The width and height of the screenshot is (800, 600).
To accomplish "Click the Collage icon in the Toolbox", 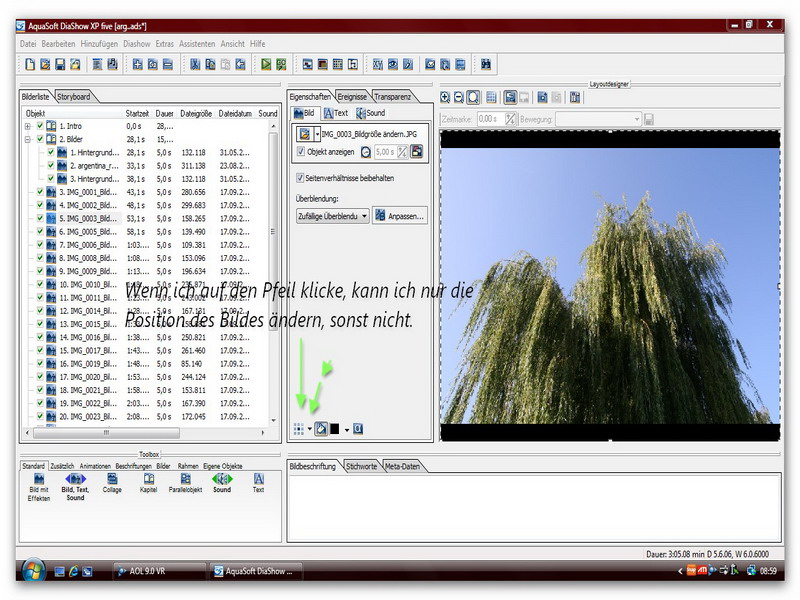I will click(x=112, y=479).
